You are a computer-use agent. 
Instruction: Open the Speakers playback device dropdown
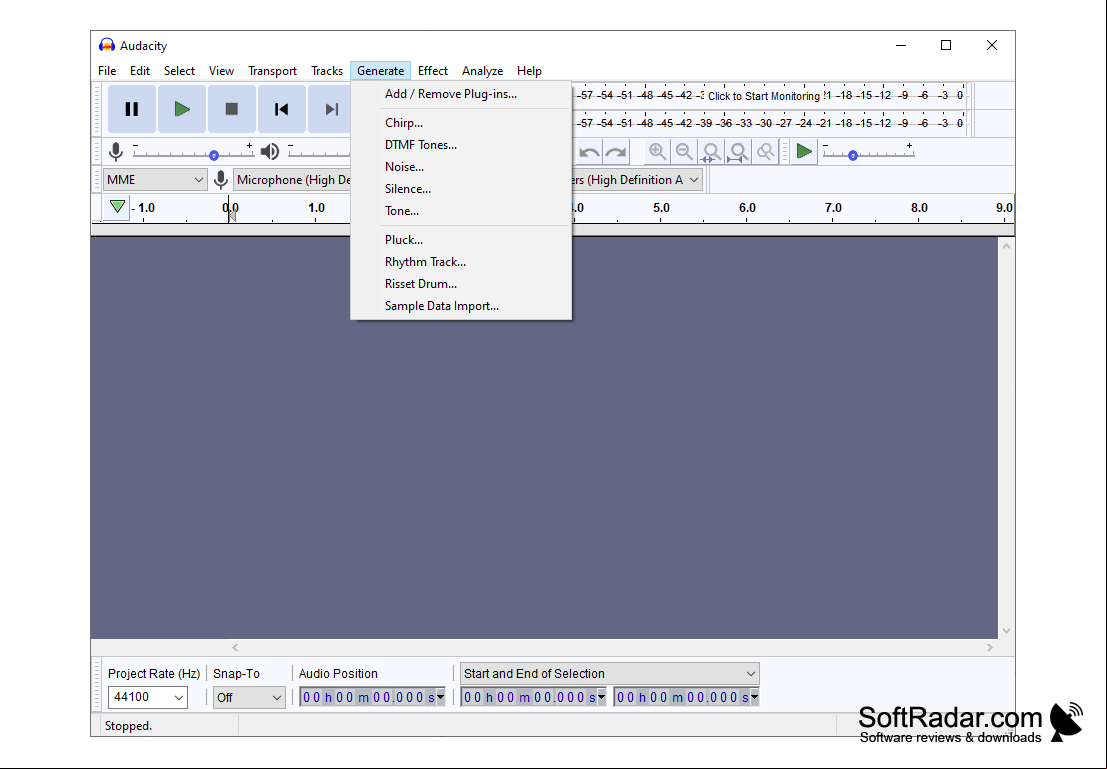pos(638,180)
